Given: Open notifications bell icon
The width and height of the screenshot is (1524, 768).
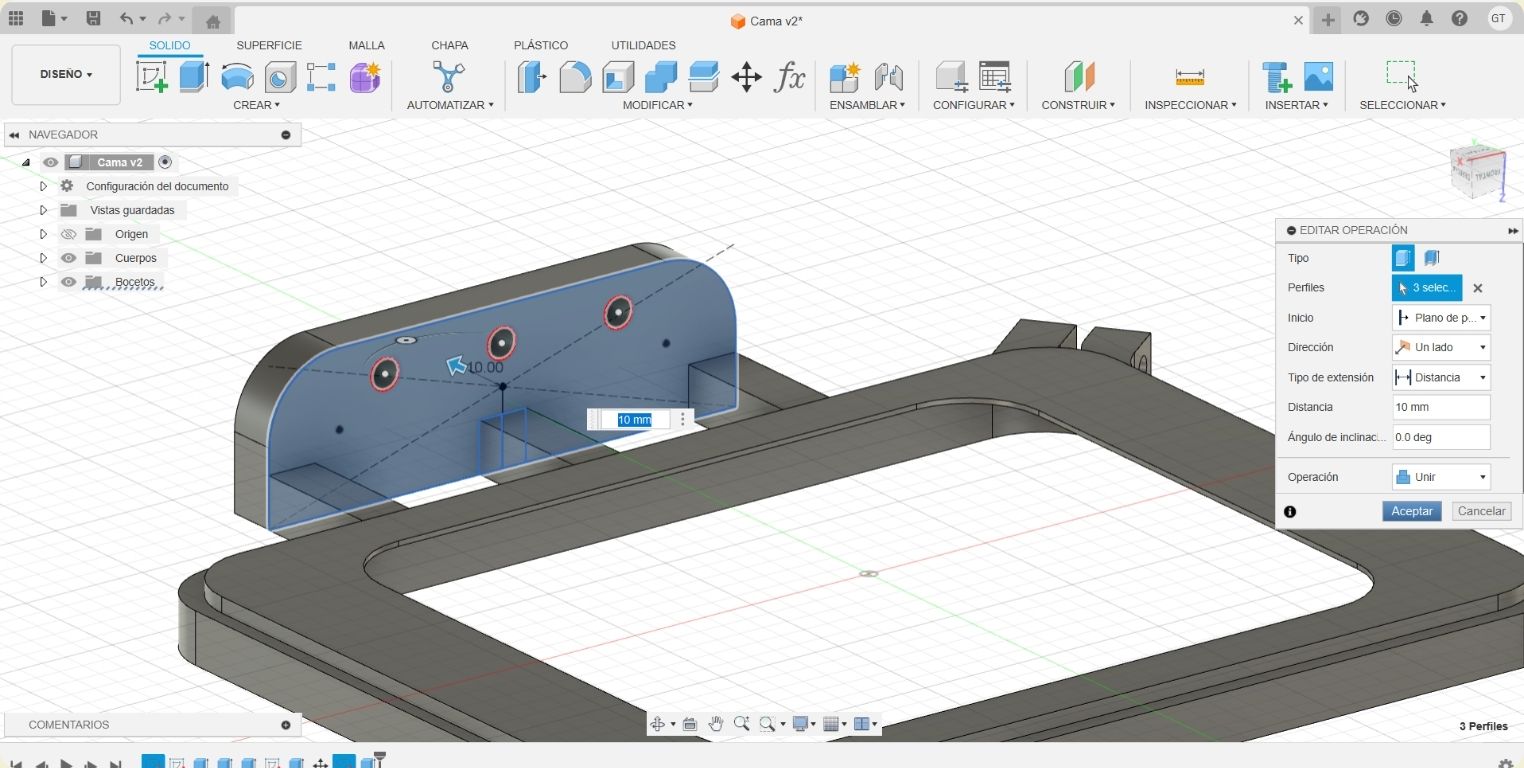Looking at the screenshot, I should tap(1427, 18).
